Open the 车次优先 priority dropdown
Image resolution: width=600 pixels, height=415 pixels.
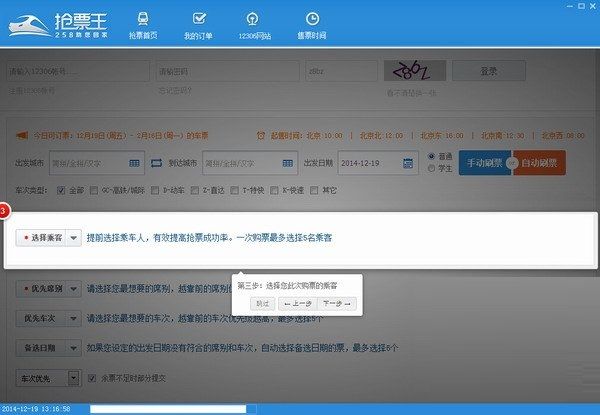click(x=73, y=378)
